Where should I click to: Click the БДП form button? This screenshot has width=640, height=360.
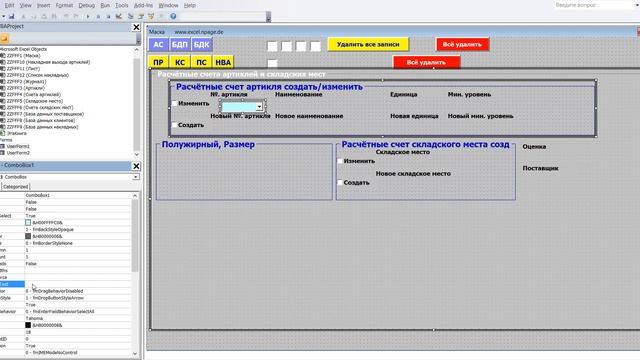180,44
